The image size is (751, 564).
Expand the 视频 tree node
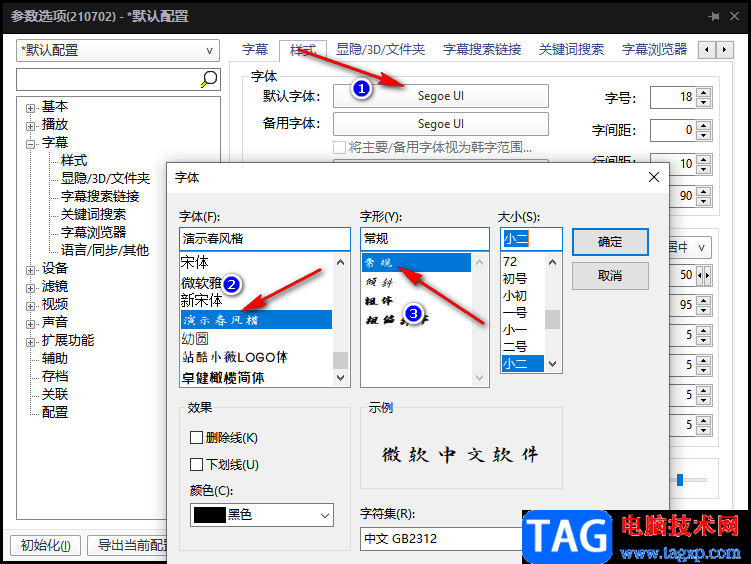[x=31, y=306]
